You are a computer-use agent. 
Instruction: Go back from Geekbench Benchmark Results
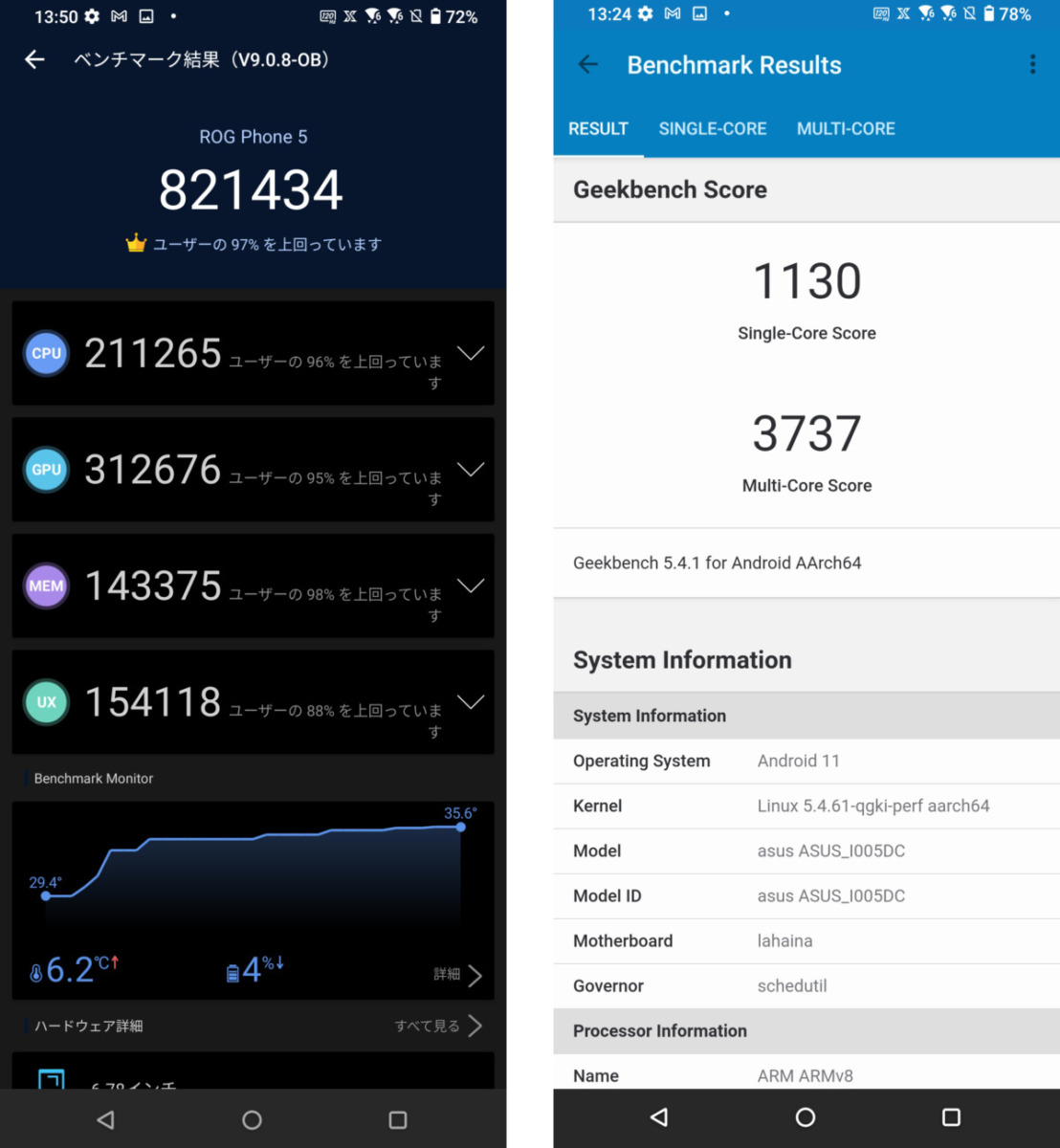click(588, 64)
